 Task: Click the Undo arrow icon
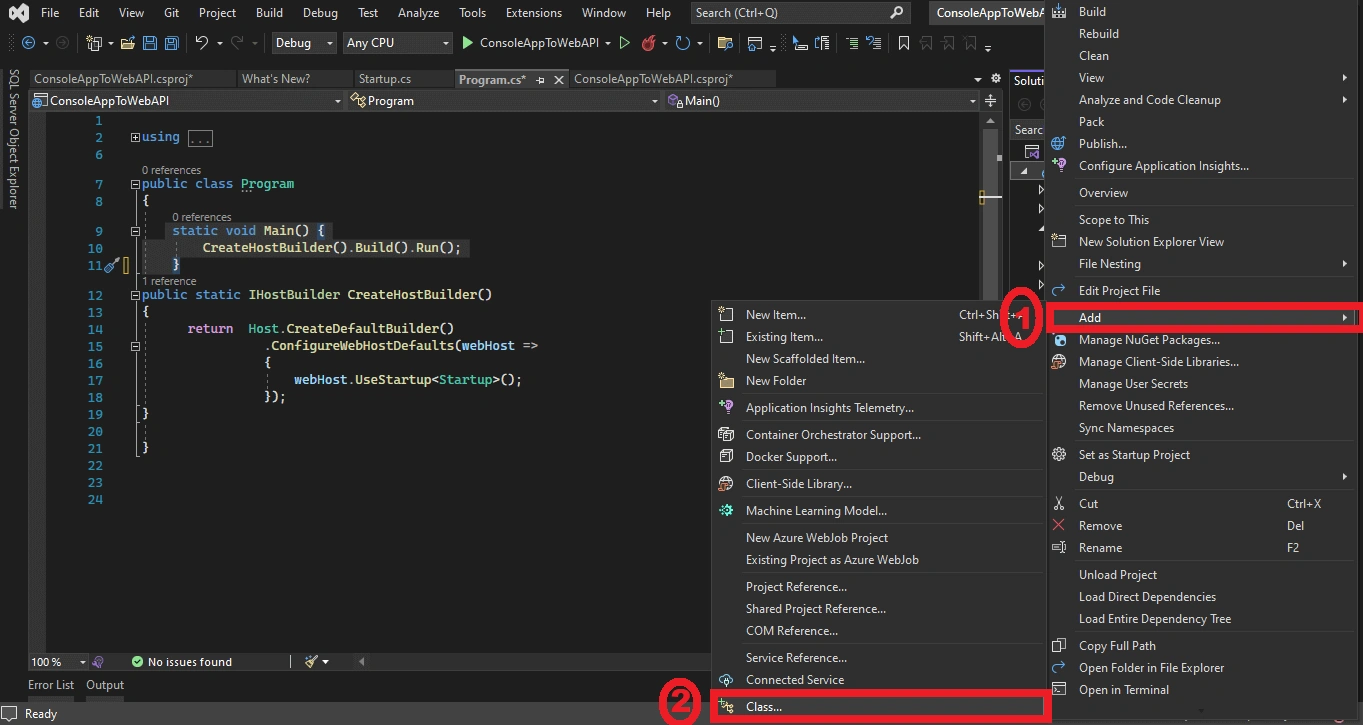pos(202,43)
